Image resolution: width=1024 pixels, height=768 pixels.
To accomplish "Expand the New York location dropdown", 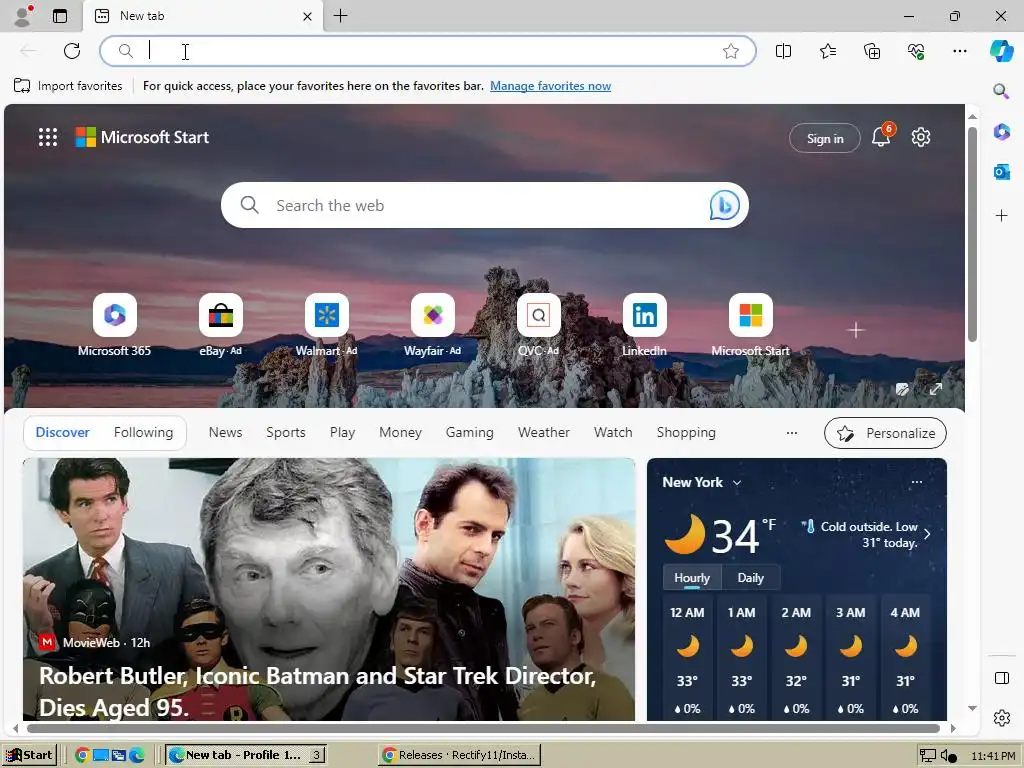I will 737,483.
